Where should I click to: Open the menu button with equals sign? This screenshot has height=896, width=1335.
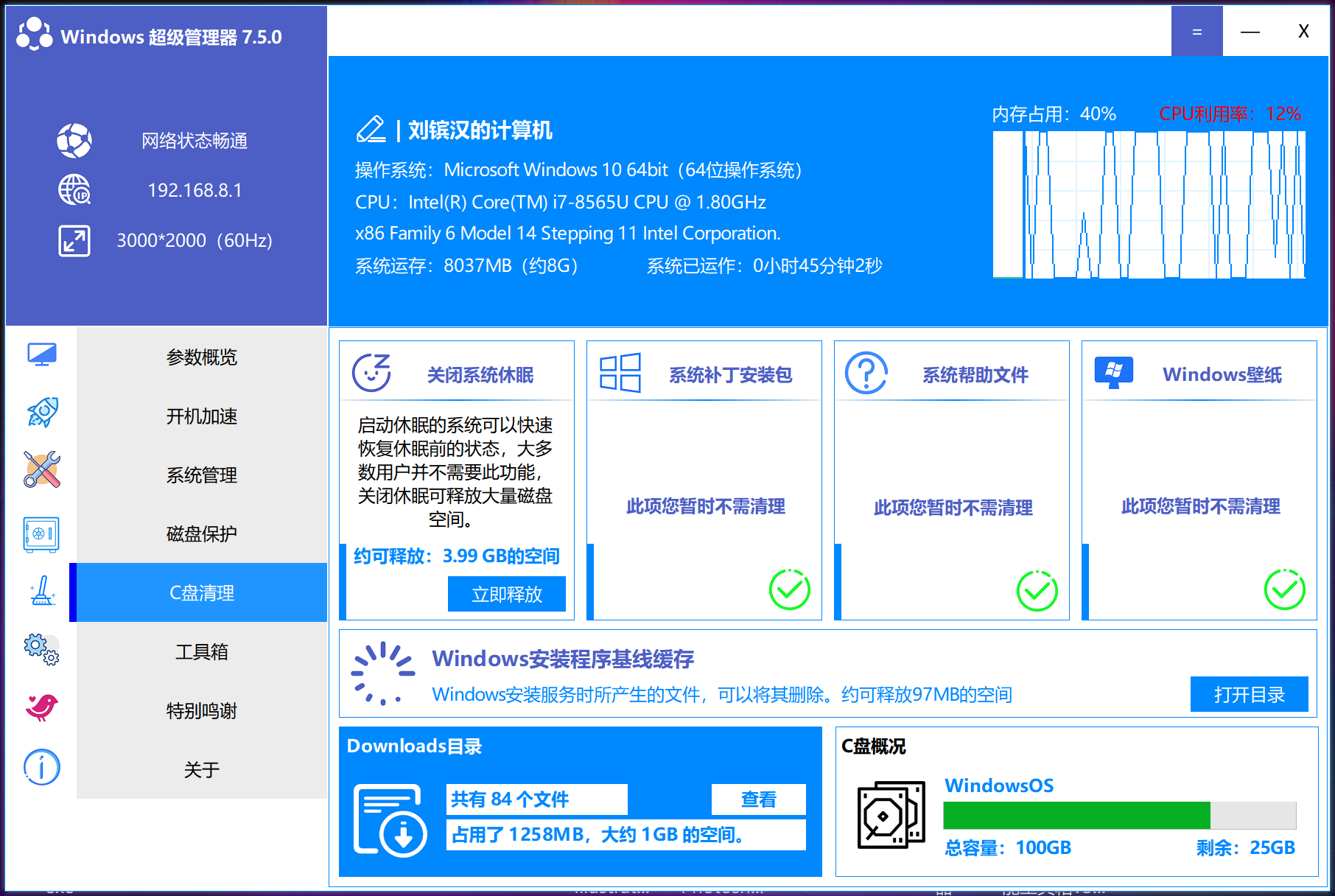click(1197, 31)
